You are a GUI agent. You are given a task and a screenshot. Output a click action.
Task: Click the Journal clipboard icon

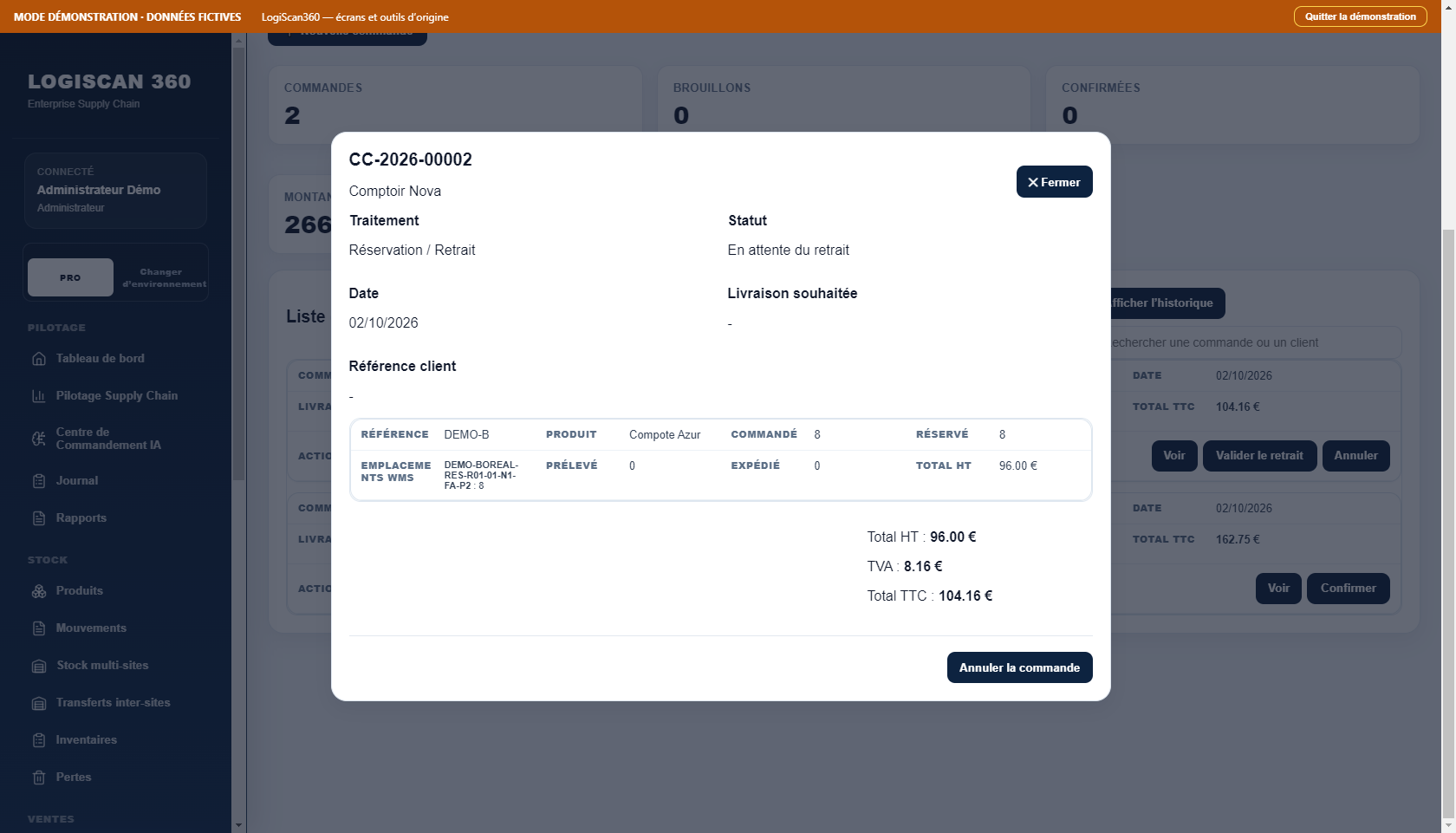click(39, 481)
